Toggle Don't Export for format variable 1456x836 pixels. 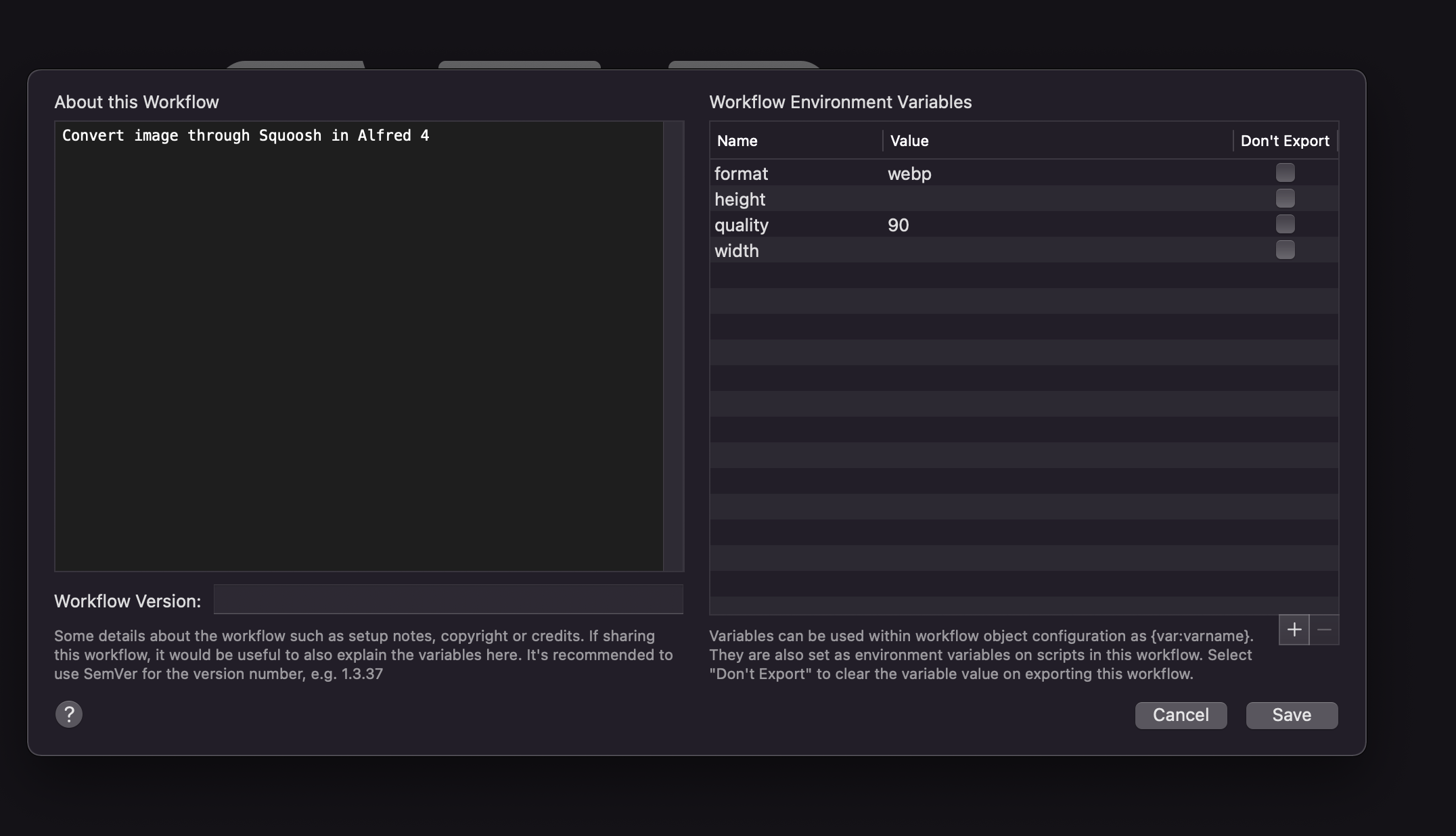tap(1284, 172)
